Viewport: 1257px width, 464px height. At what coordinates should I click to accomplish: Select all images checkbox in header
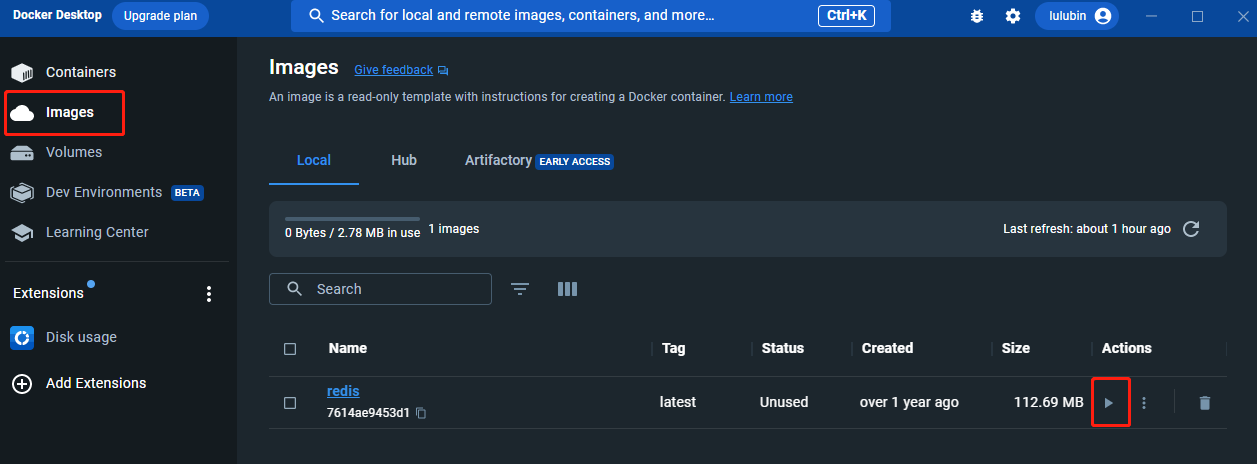pos(290,349)
